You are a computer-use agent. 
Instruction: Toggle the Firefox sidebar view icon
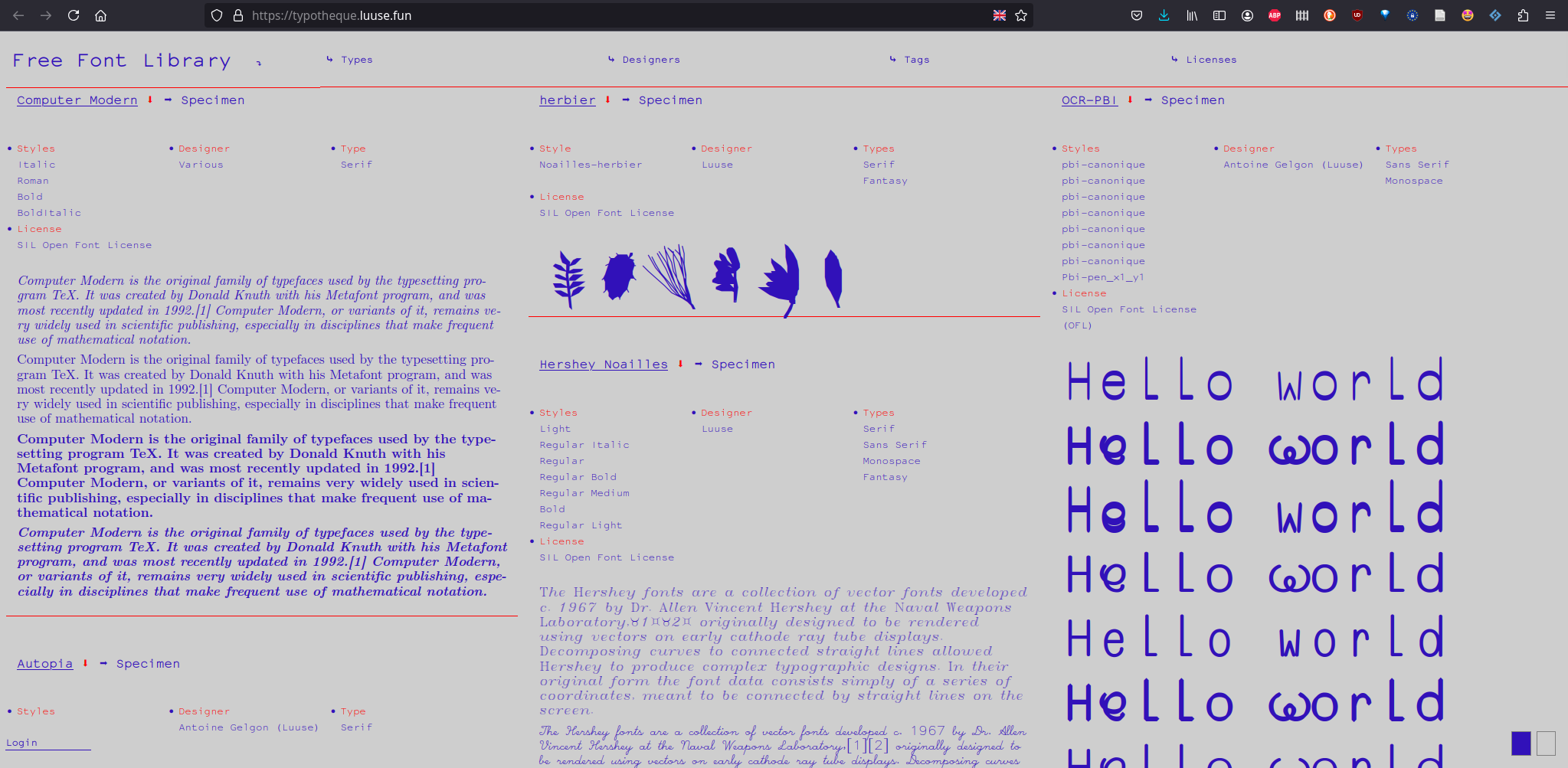[x=1219, y=15]
